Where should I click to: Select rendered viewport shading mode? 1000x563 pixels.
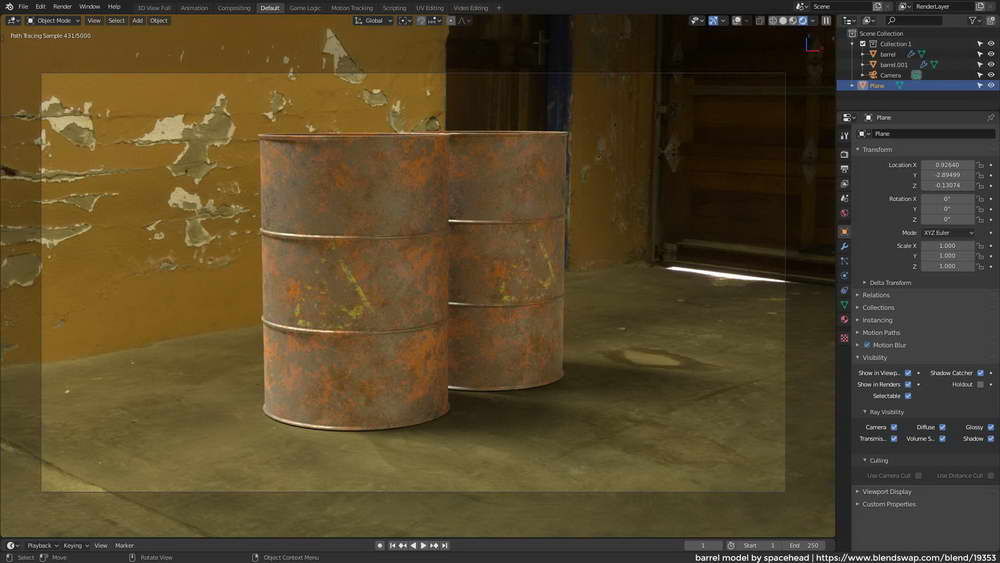point(803,20)
